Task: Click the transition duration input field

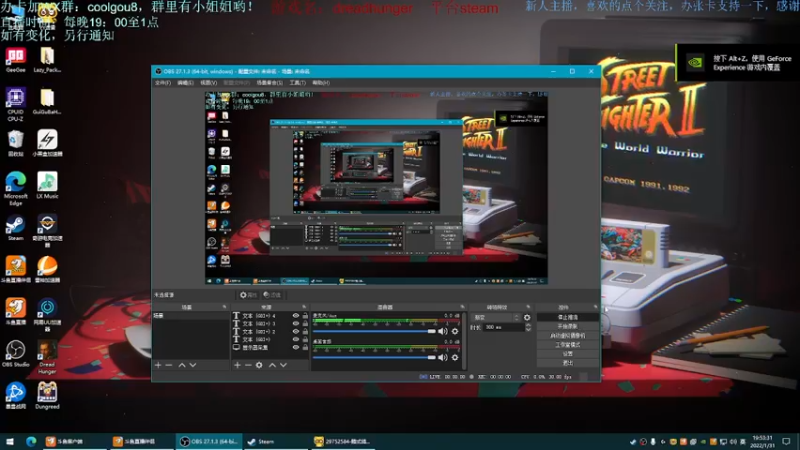Action: click(504, 328)
